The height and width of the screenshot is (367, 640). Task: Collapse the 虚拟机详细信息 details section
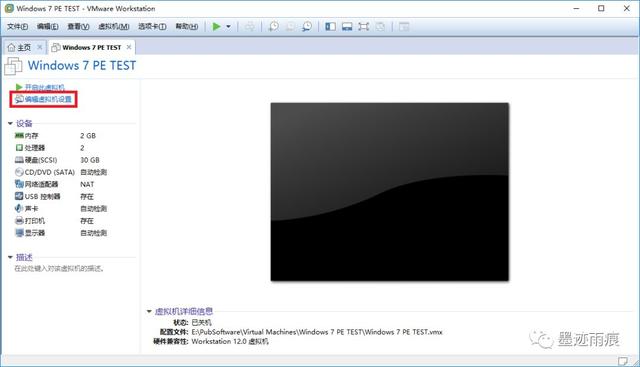[x=149, y=311]
